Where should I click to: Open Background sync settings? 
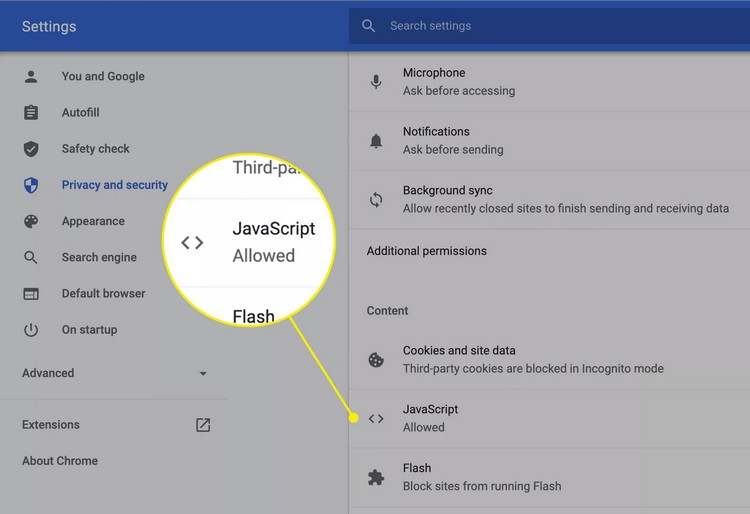coord(549,200)
